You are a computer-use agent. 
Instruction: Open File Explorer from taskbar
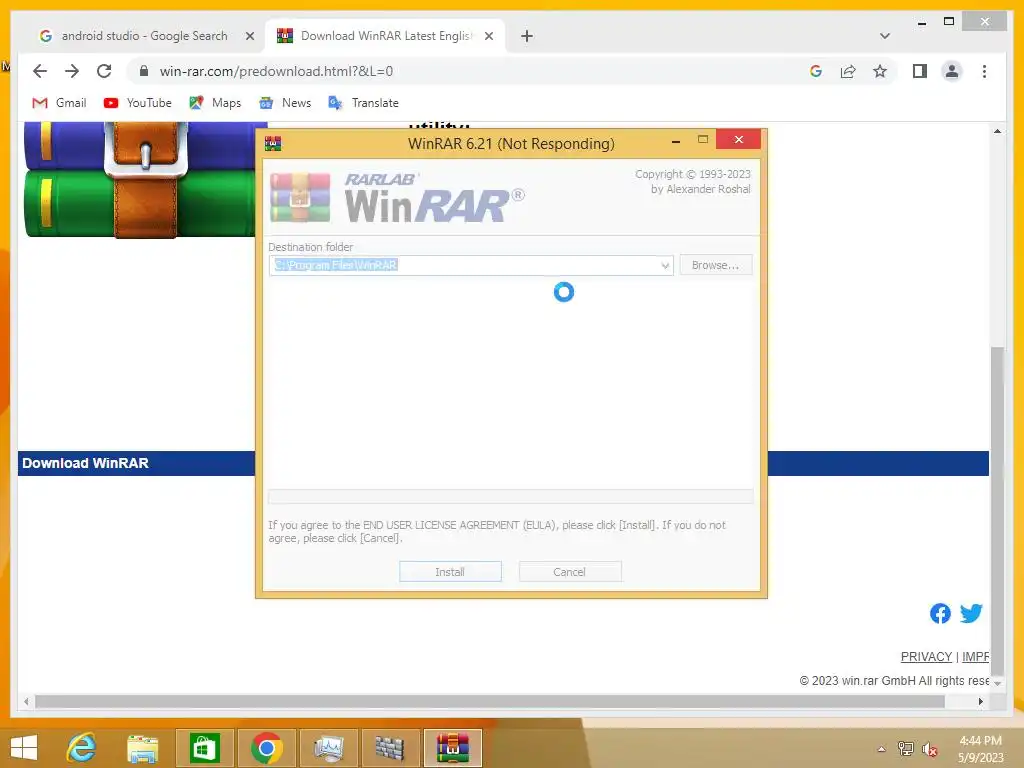click(143, 748)
